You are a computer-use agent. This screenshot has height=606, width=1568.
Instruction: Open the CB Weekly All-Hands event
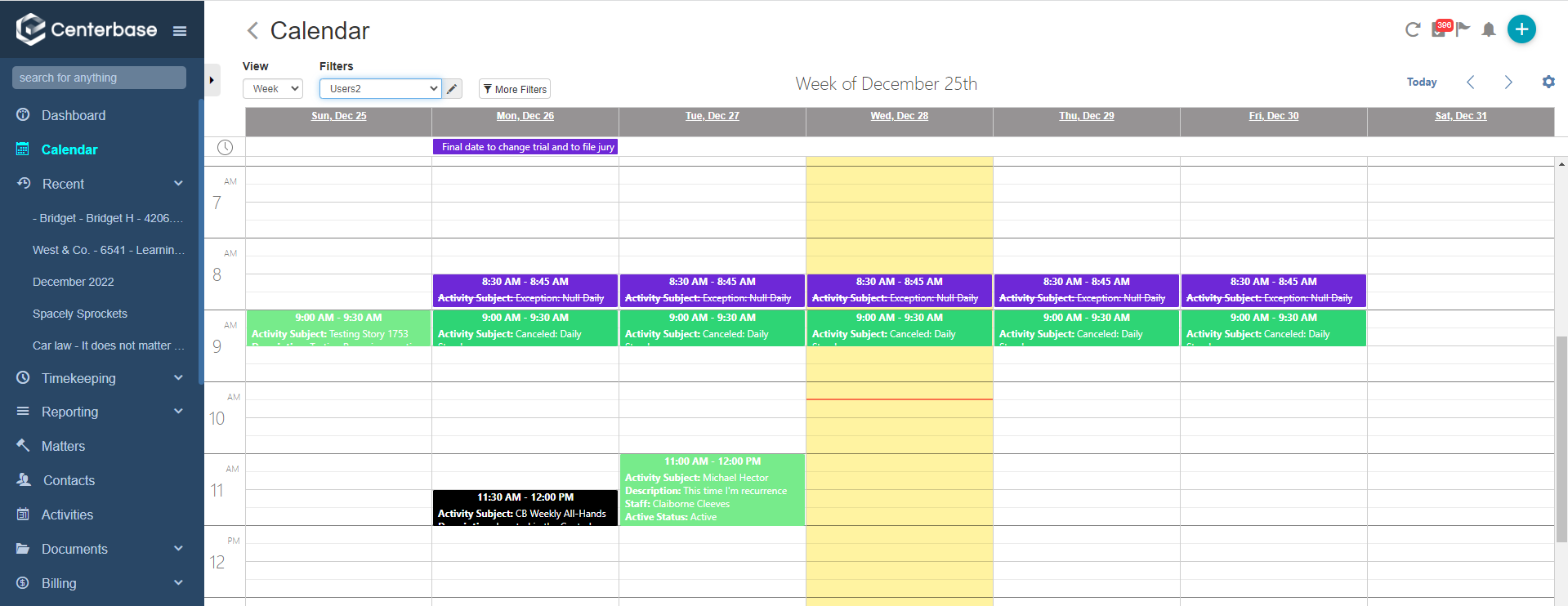coord(525,507)
